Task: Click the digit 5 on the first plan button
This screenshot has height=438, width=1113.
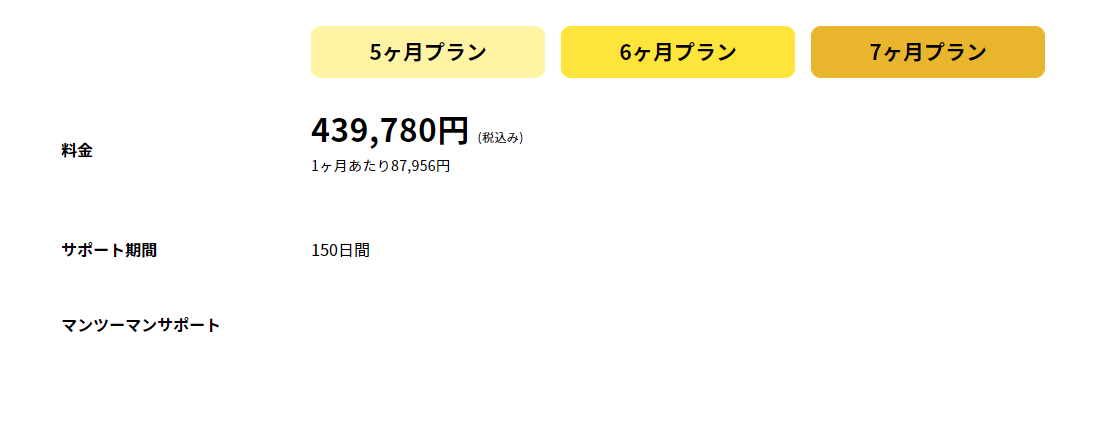Action: (x=375, y=53)
